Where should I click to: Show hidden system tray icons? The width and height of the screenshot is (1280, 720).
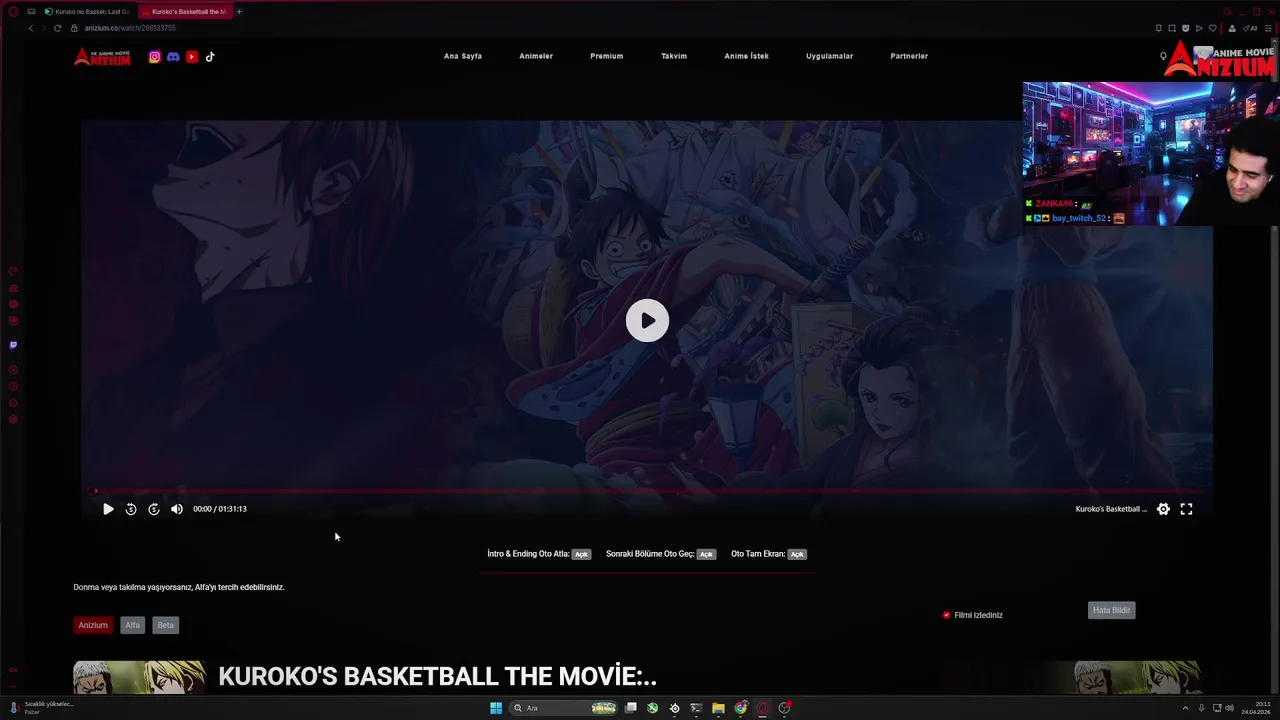(x=1185, y=708)
